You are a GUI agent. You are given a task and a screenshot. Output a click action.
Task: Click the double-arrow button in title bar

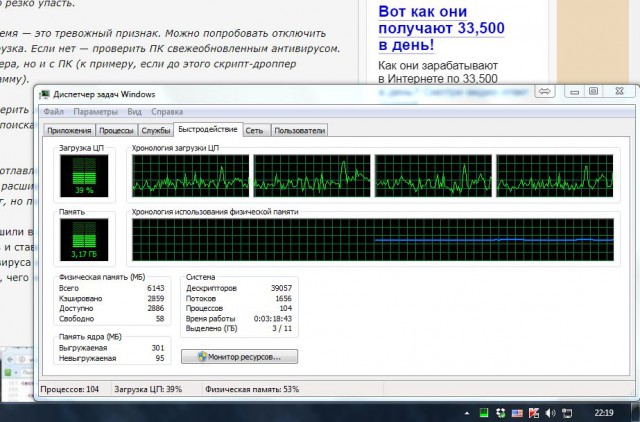544,91
